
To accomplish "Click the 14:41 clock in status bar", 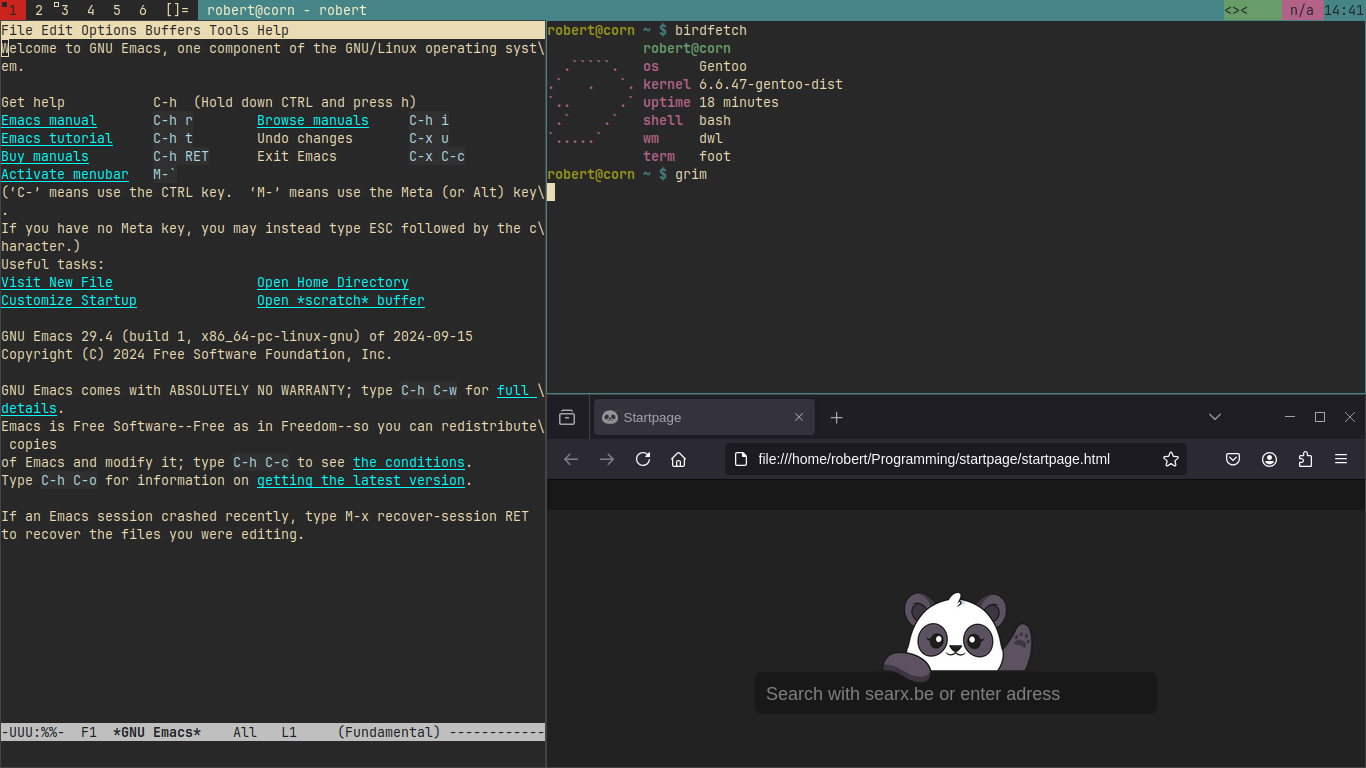I will pyautogui.click(x=1343, y=10).
